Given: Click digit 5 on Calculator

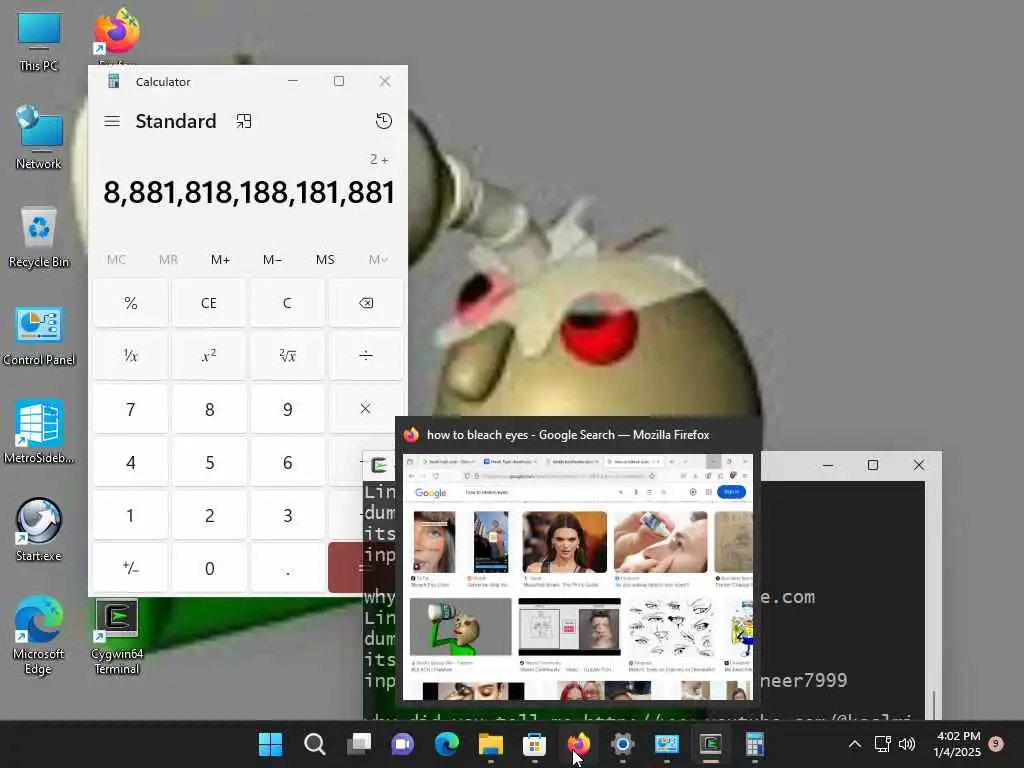Looking at the screenshot, I should 209,462.
